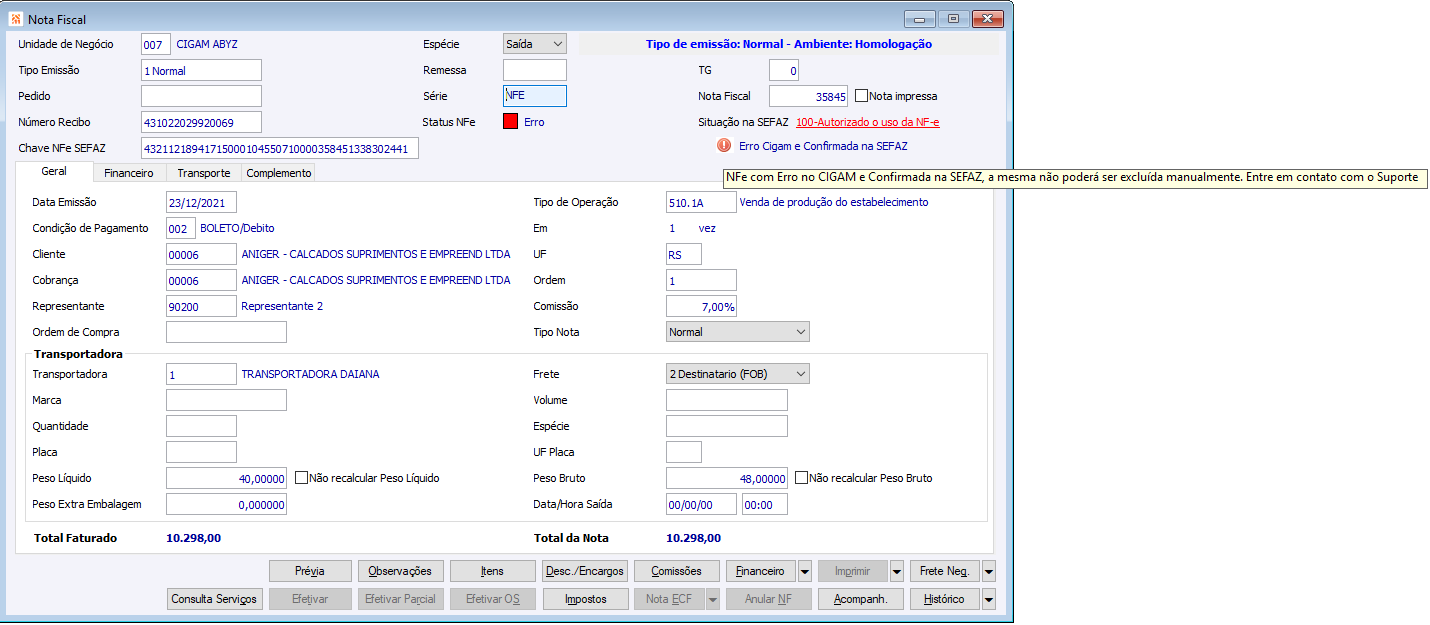Open the Tipo Nota dropdown
This screenshot has height=625, width=1430.
pos(738,332)
